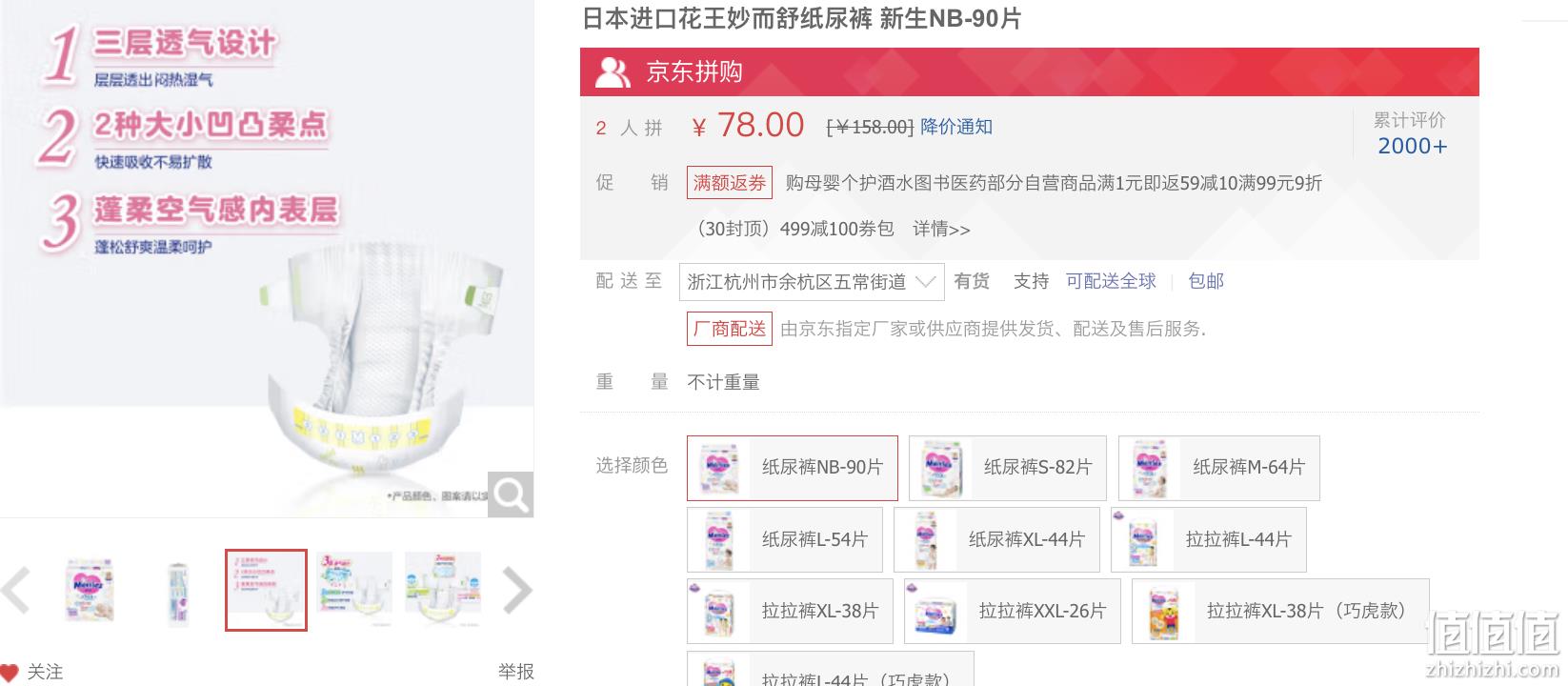Screen dimensions: 1568x686
Task: Select fifth thumbnail showing open diaper
Action: pyautogui.click(x=442, y=591)
